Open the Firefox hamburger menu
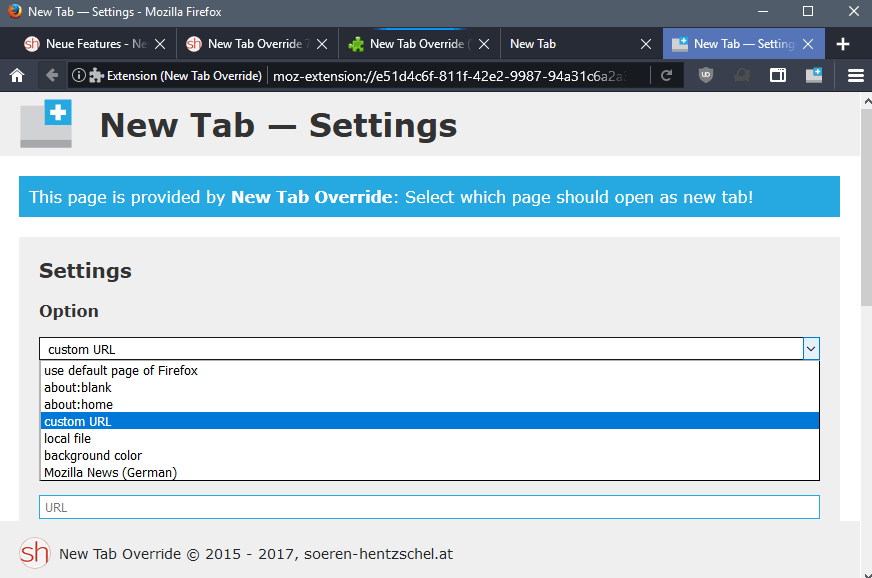 [855, 75]
